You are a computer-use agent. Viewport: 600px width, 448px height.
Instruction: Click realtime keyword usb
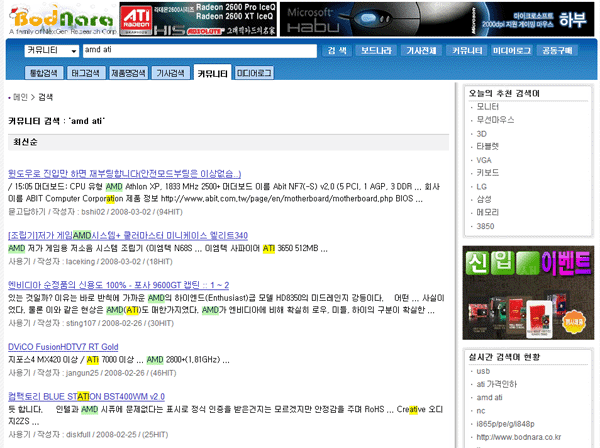483,371
